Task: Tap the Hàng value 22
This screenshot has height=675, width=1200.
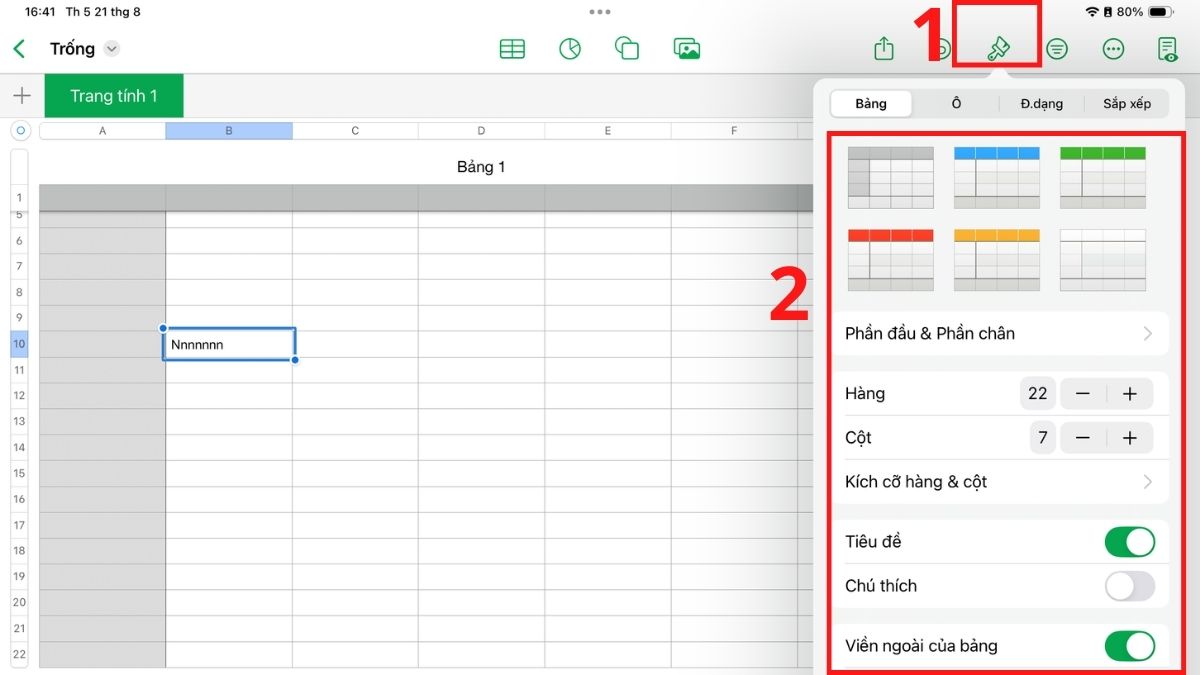Action: pyautogui.click(x=1038, y=394)
